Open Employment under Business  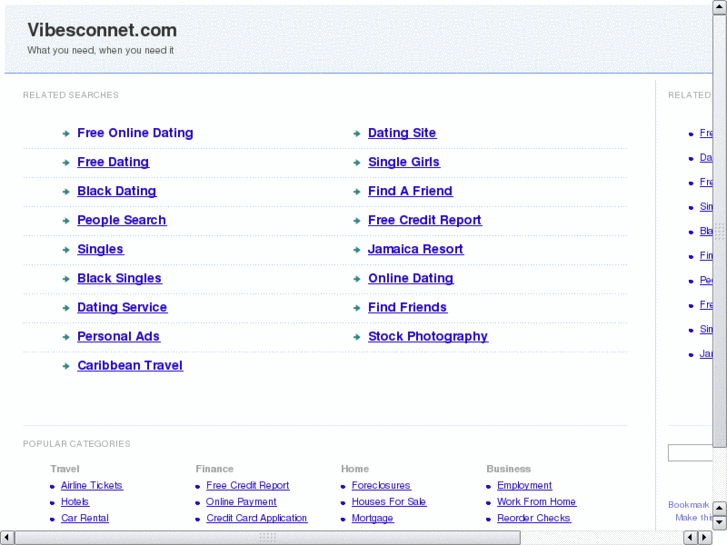[x=524, y=486]
